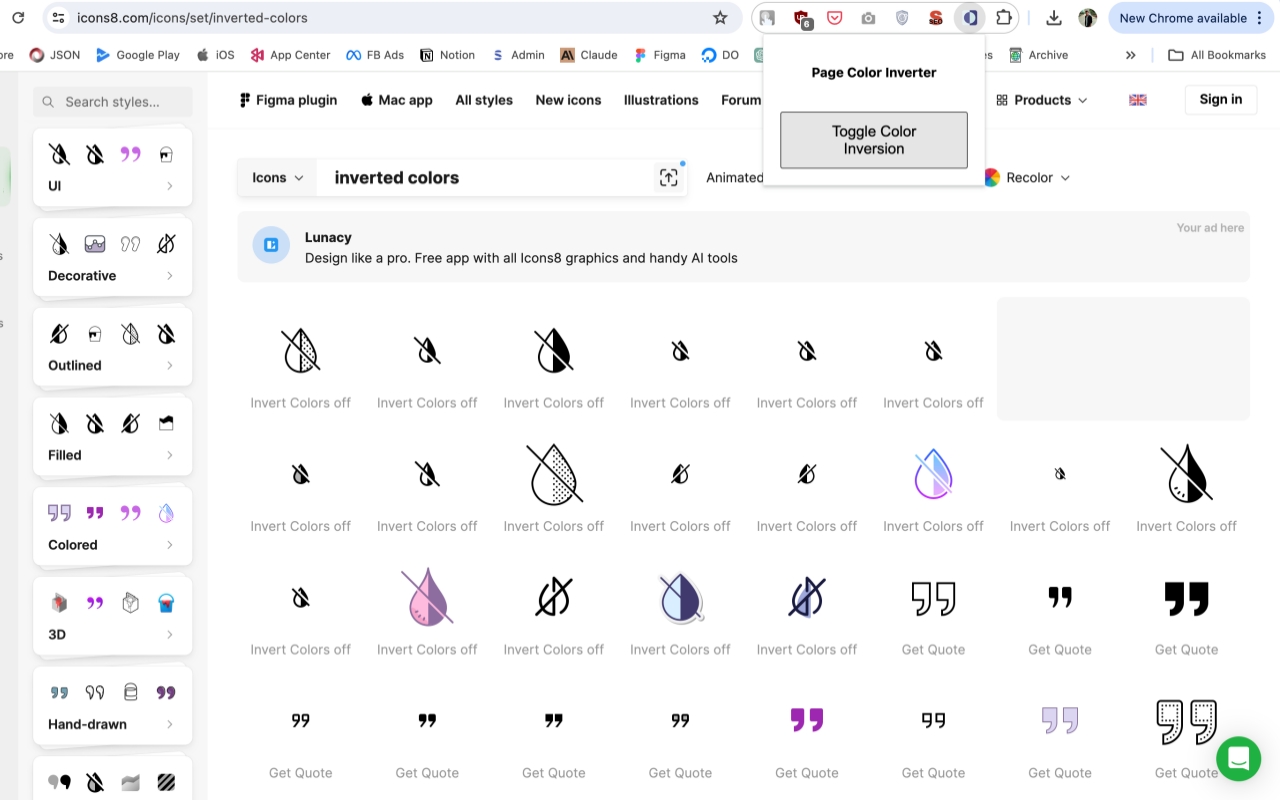Click the Chrome downloads icon
1280x800 pixels.
tap(1054, 18)
